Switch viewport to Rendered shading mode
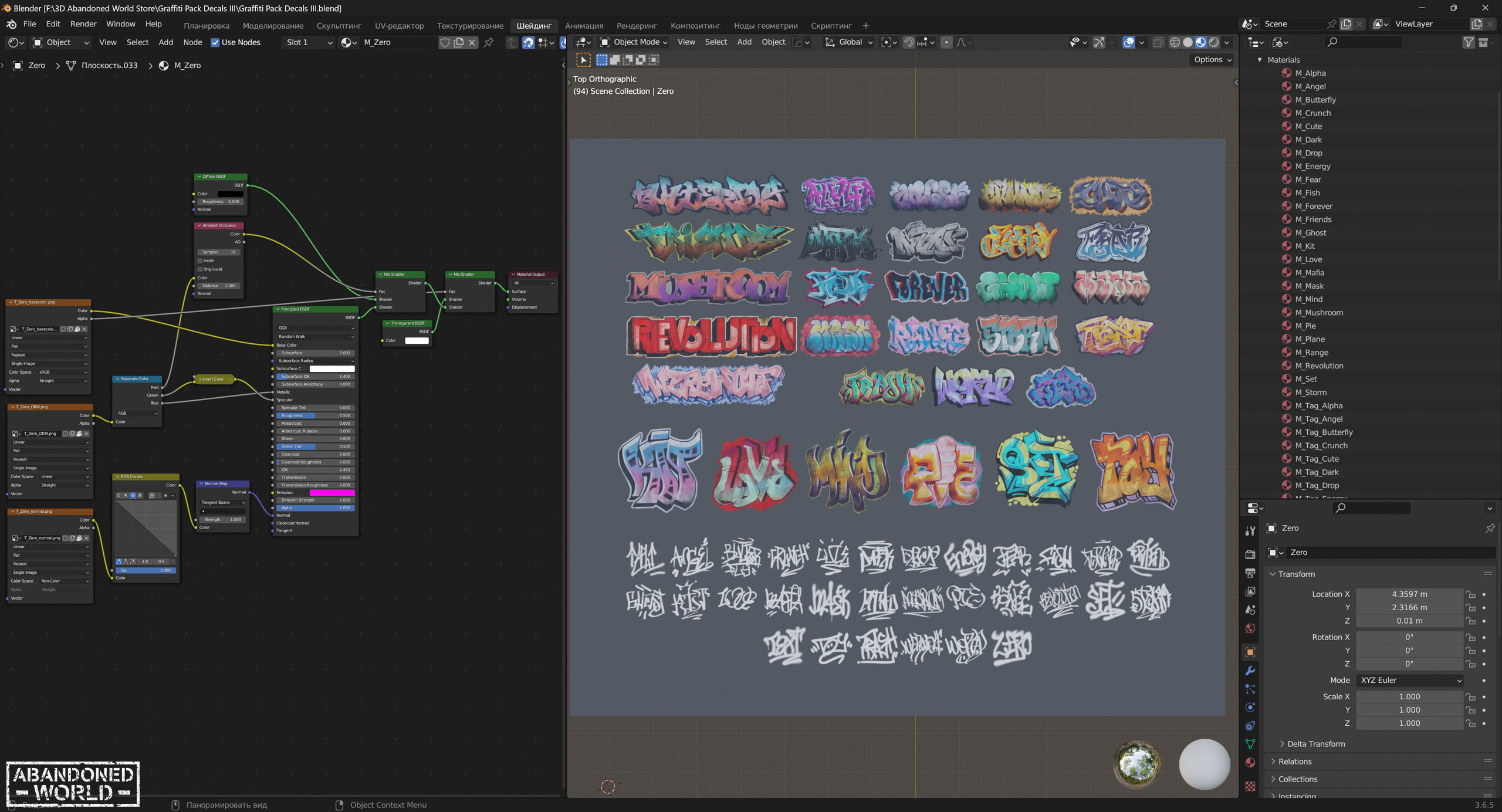This screenshot has height=812, width=1502. (x=1214, y=42)
